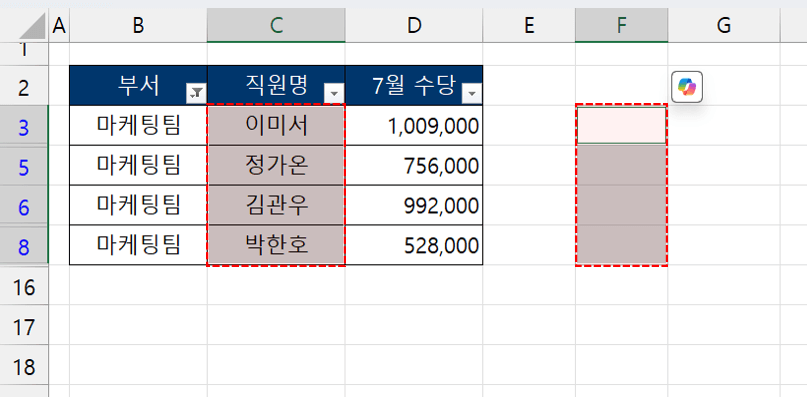807x397 pixels.
Task: Select the cell with value 756,000
Action: tap(414, 165)
